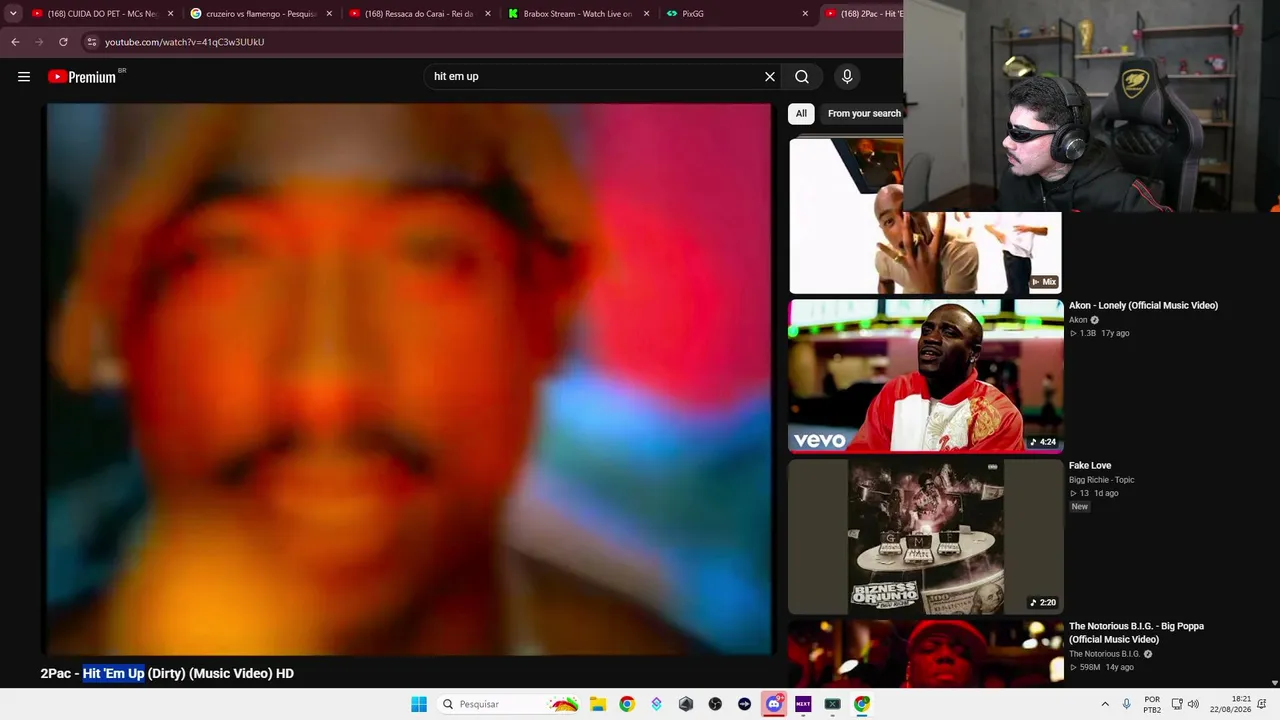This screenshot has height=720, width=1280.
Task: Close the Brabox Stream tab
Action: click(x=647, y=14)
